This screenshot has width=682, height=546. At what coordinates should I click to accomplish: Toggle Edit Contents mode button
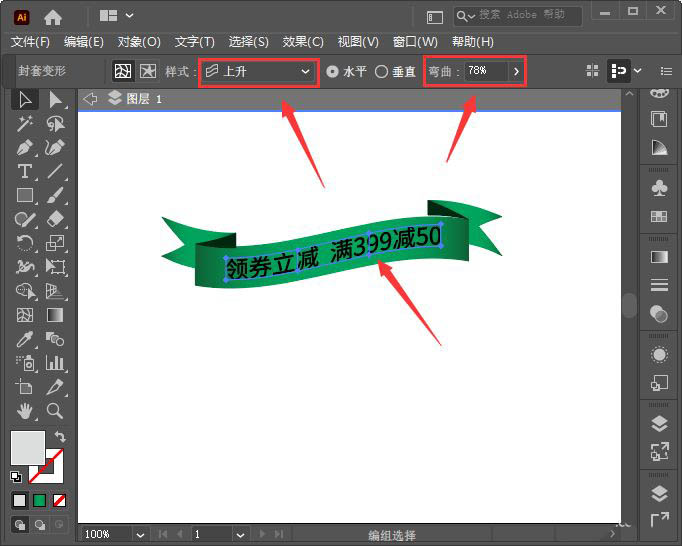point(148,70)
